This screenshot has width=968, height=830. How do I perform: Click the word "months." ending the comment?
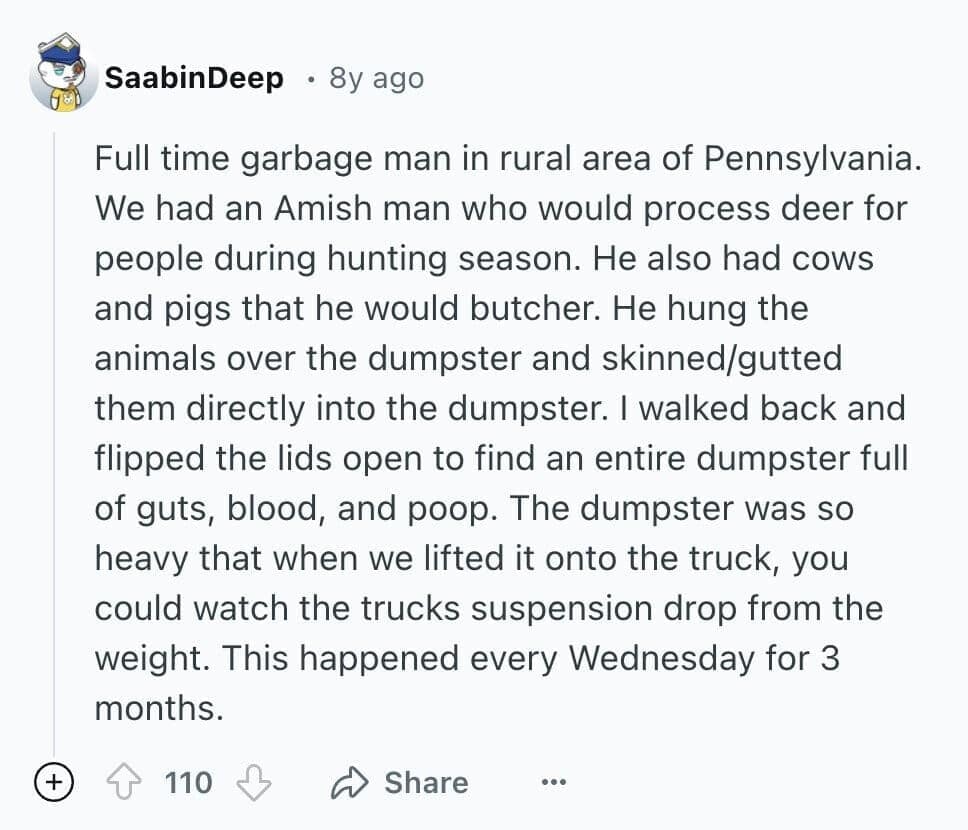(x=156, y=709)
